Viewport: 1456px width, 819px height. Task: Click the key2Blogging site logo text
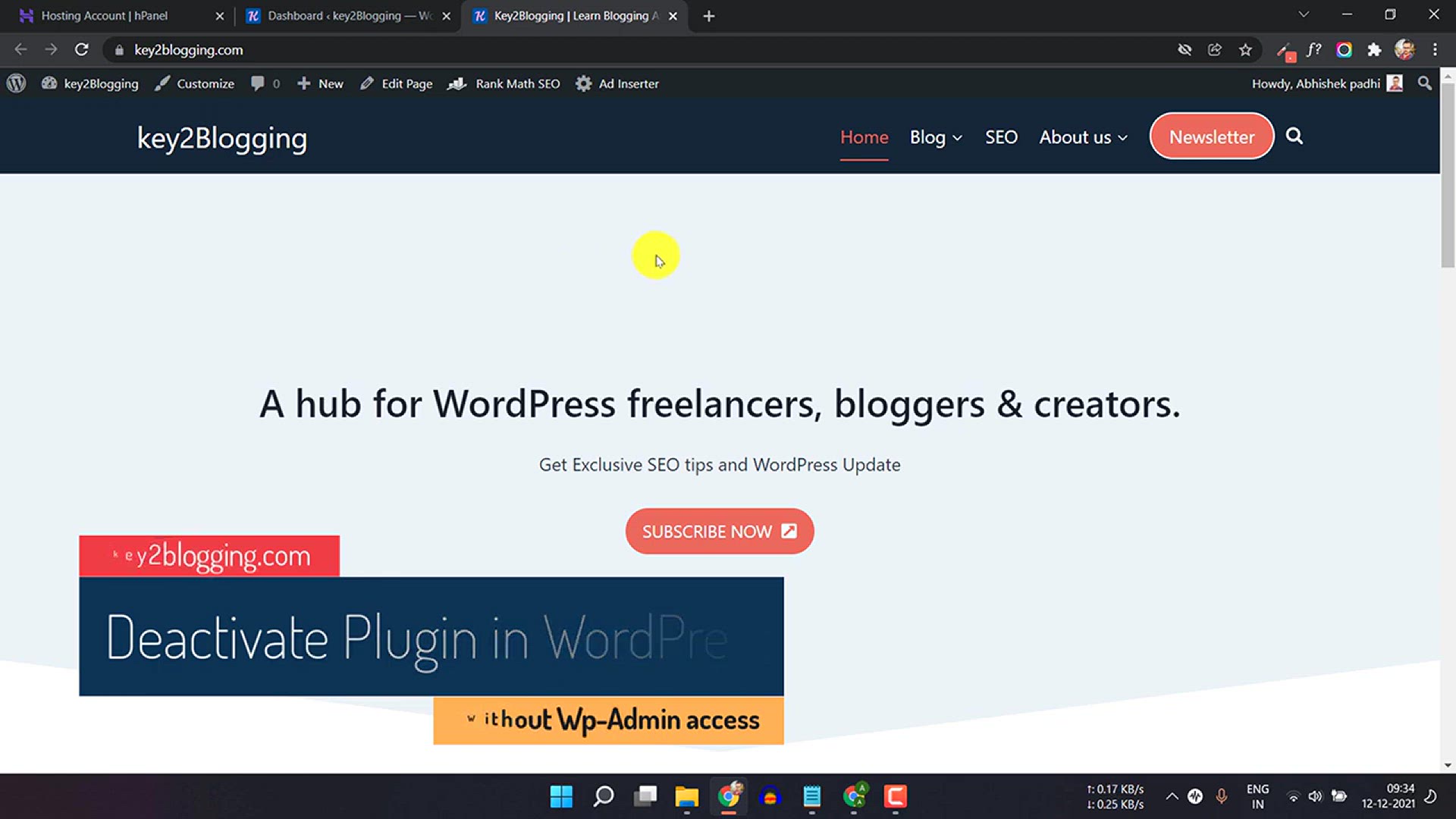point(221,138)
